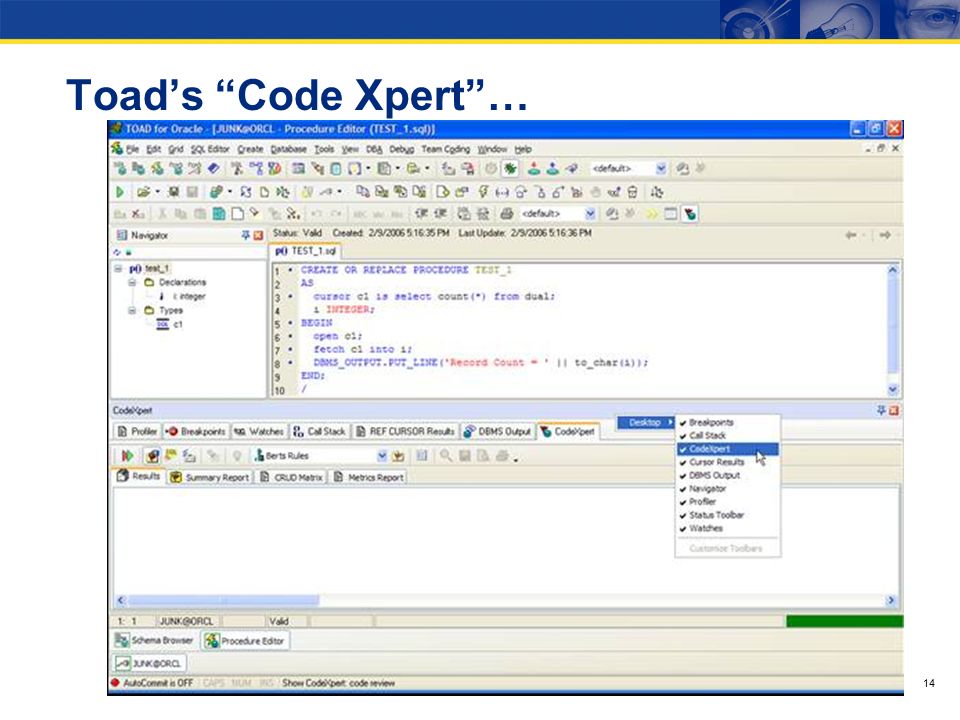This screenshot has width=960, height=720.
Task: Click the horizontal scrollbar thumb in Results pane
Action: pyautogui.click(x=223, y=600)
